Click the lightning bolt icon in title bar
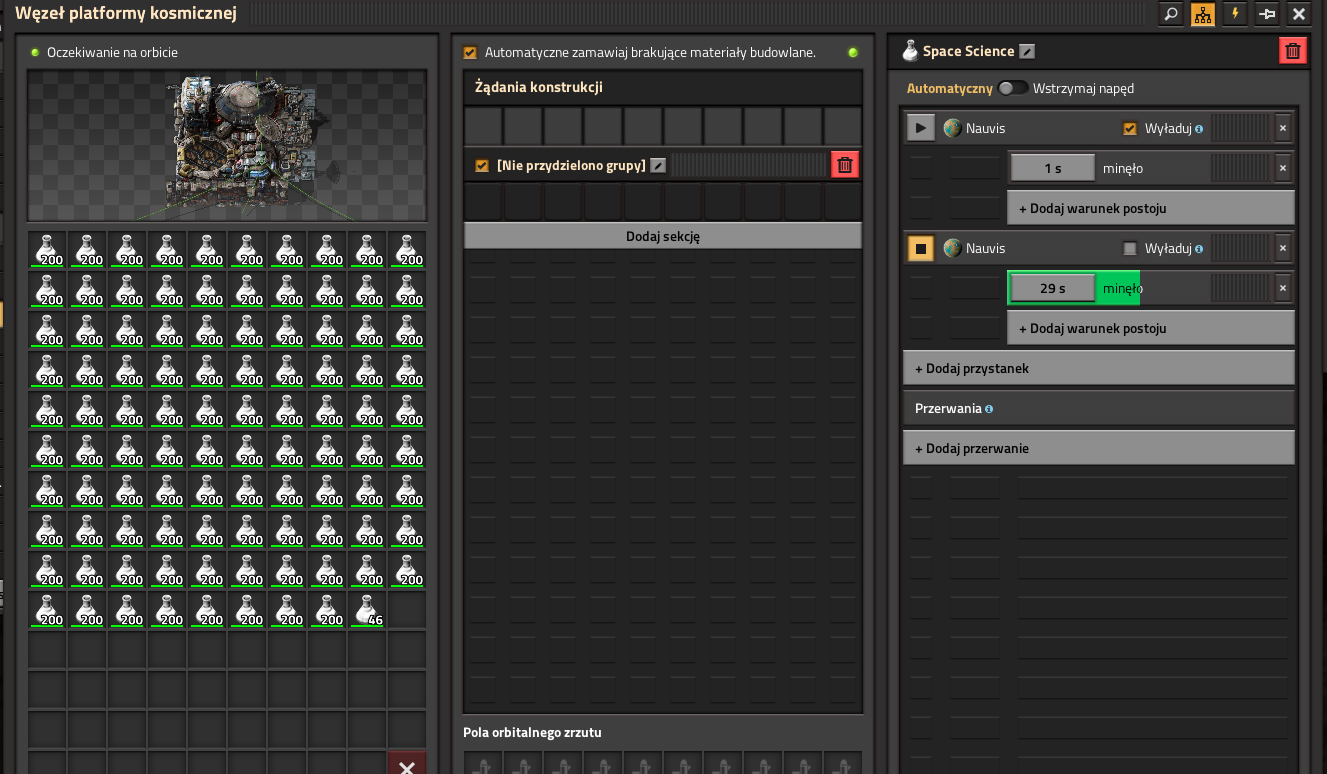The height and width of the screenshot is (774, 1327). [x=1235, y=14]
